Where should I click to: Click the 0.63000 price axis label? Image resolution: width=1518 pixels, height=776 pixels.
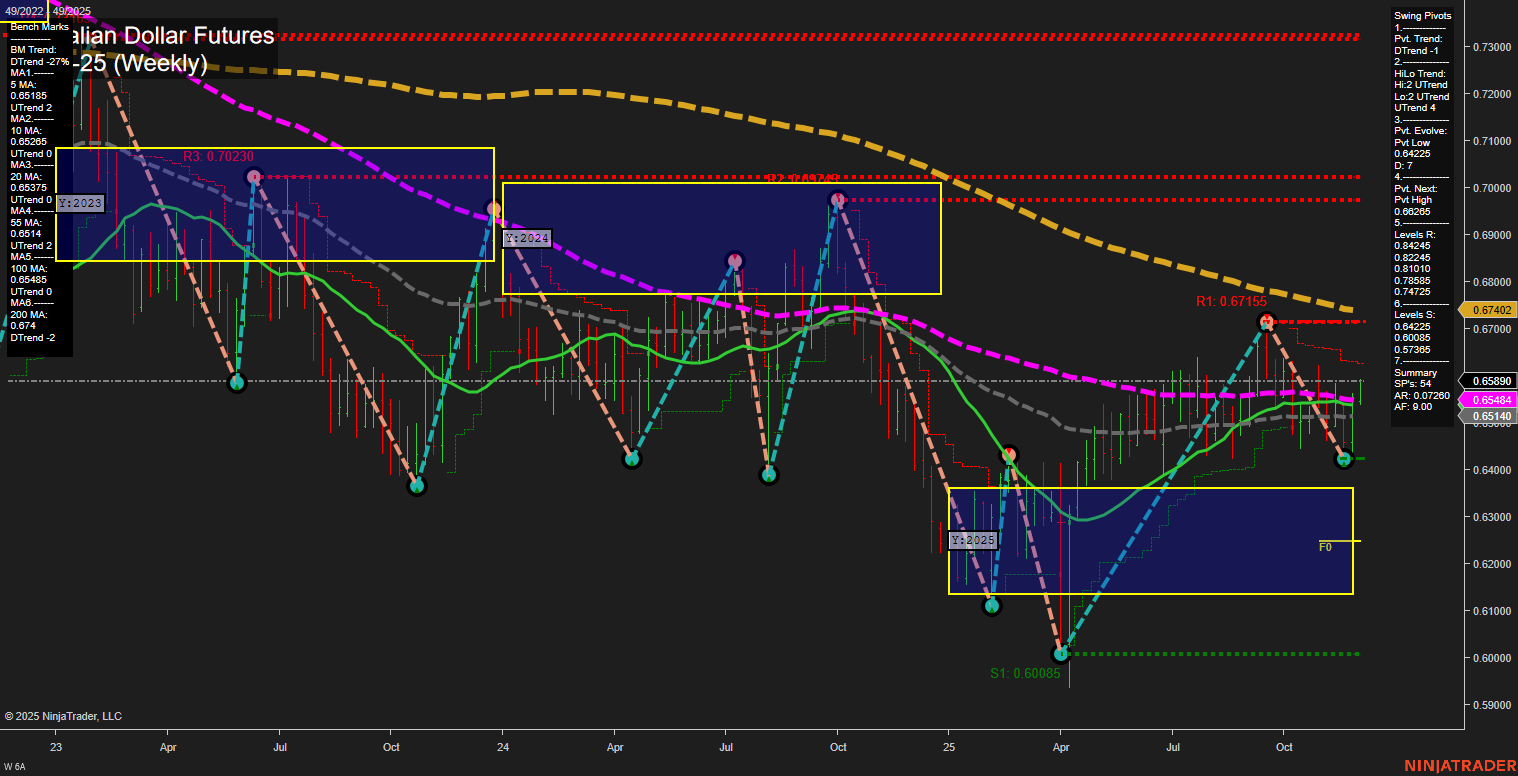point(1490,517)
